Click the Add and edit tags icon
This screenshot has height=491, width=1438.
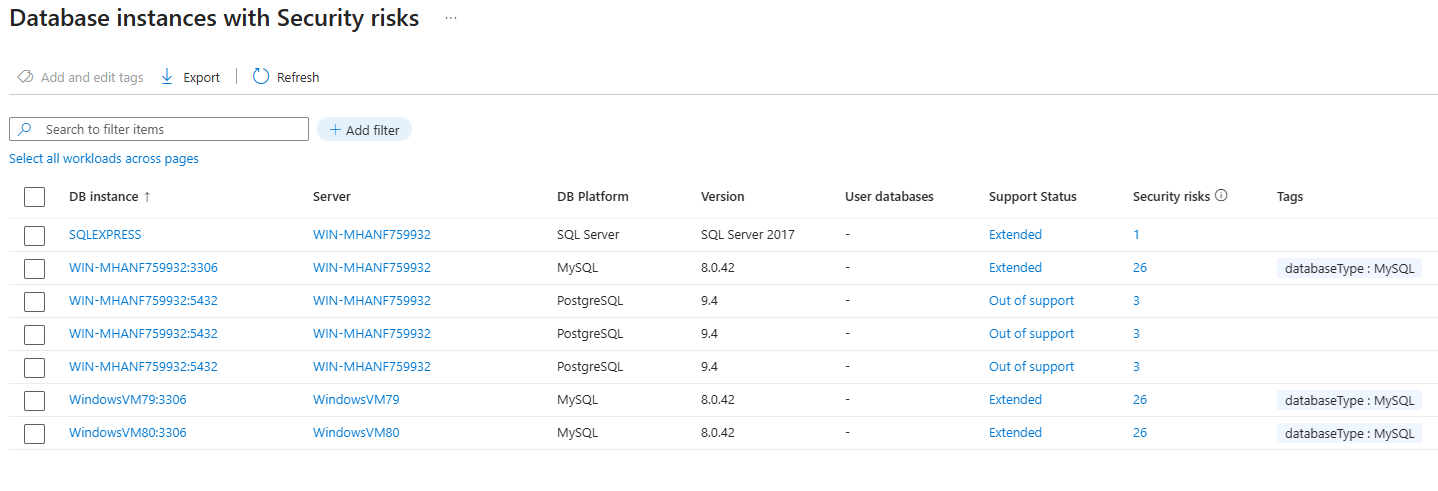[x=26, y=77]
